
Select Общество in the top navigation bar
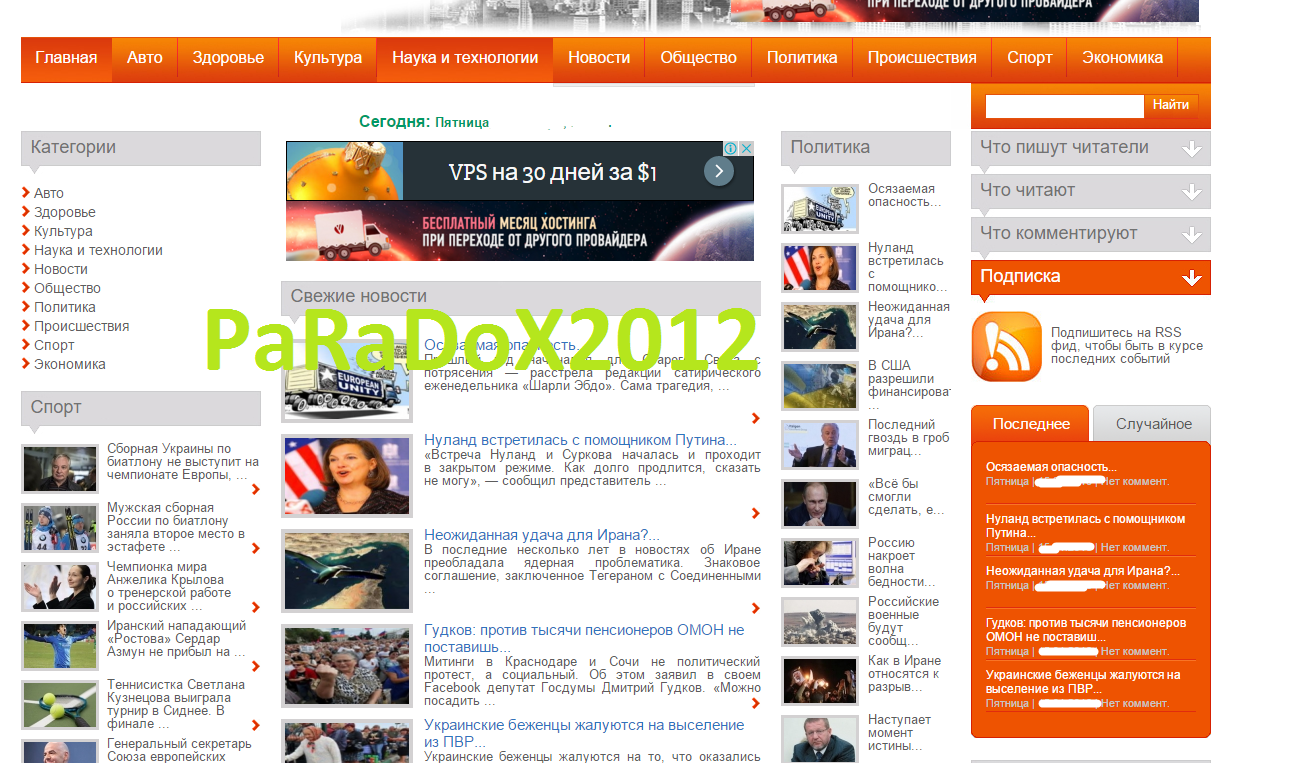[698, 58]
